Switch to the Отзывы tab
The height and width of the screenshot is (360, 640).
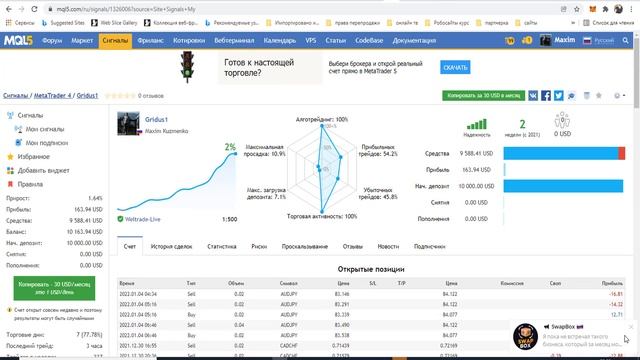coord(353,247)
